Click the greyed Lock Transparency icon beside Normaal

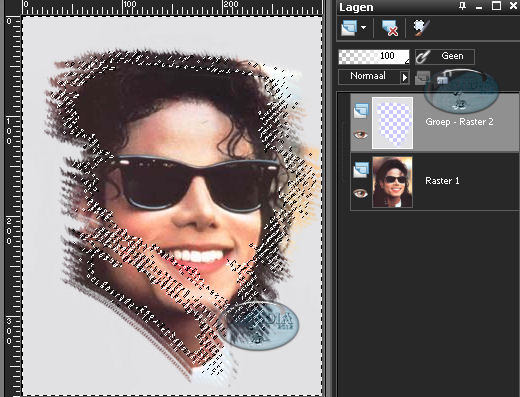tap(422, 78)
